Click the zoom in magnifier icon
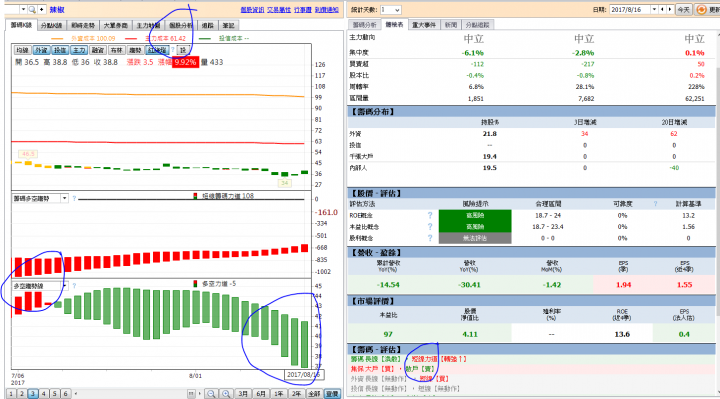 tap(226, 393)
